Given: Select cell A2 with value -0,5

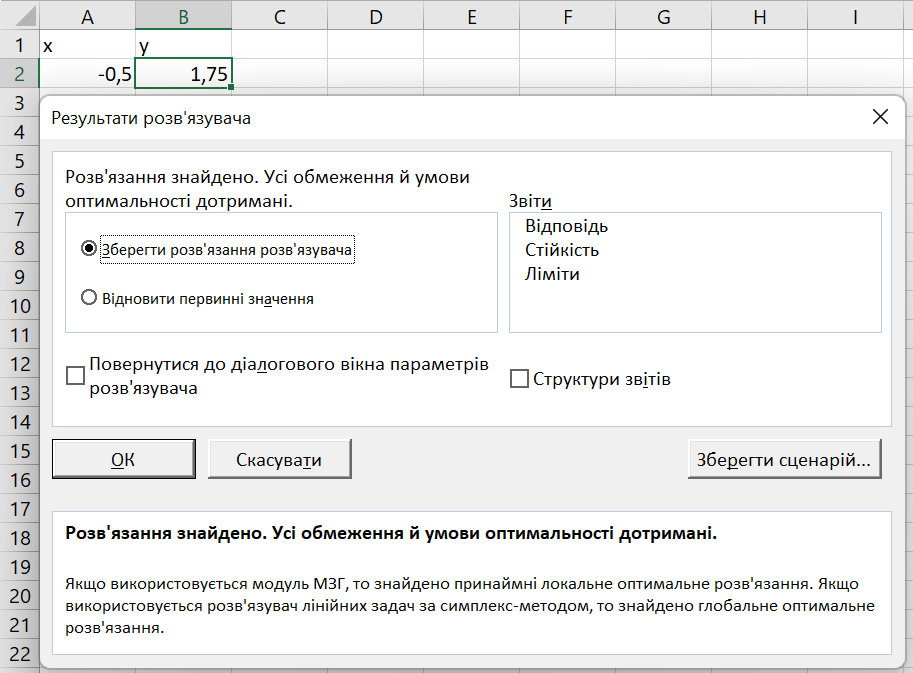Looking at the screenshot, I should (x=87, y=74).
